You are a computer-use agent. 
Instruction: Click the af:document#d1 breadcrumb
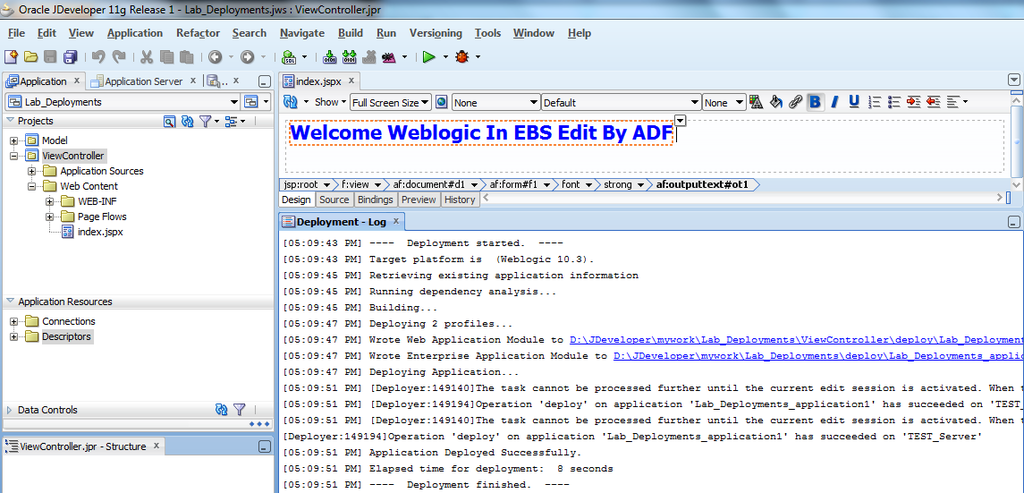(x=429, y=185)
